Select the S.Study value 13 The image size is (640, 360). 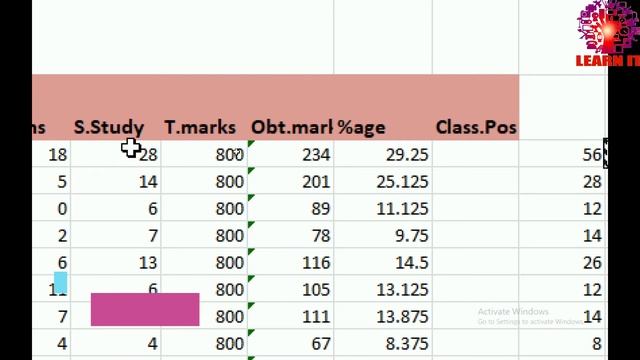coord(116,262)
